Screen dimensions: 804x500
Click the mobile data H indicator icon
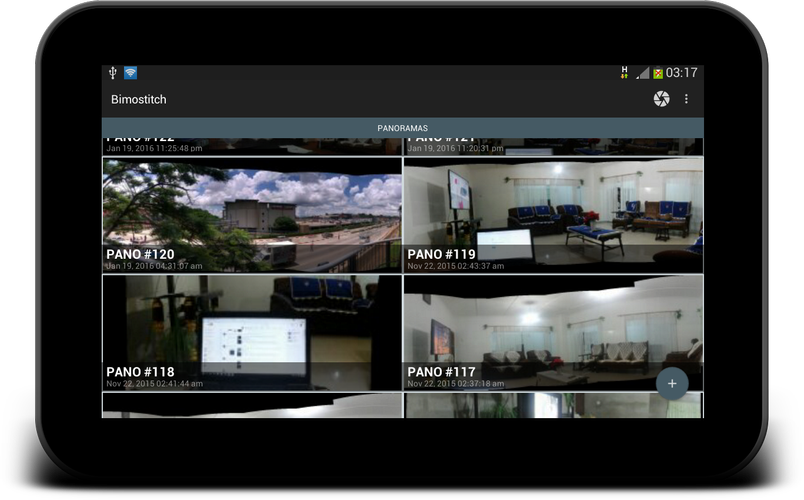pos(624,73)
